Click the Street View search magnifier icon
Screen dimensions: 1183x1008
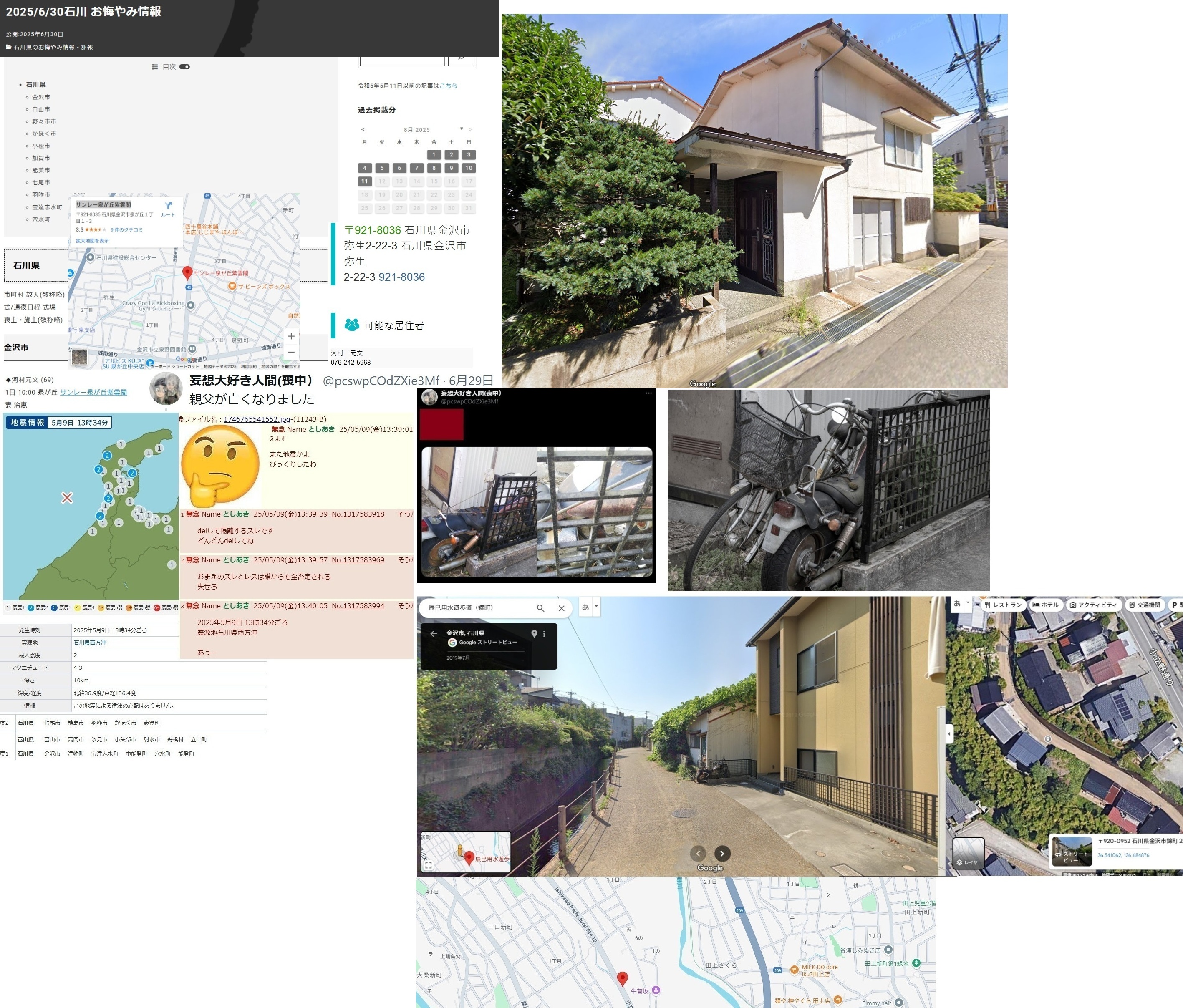(540, 608)
